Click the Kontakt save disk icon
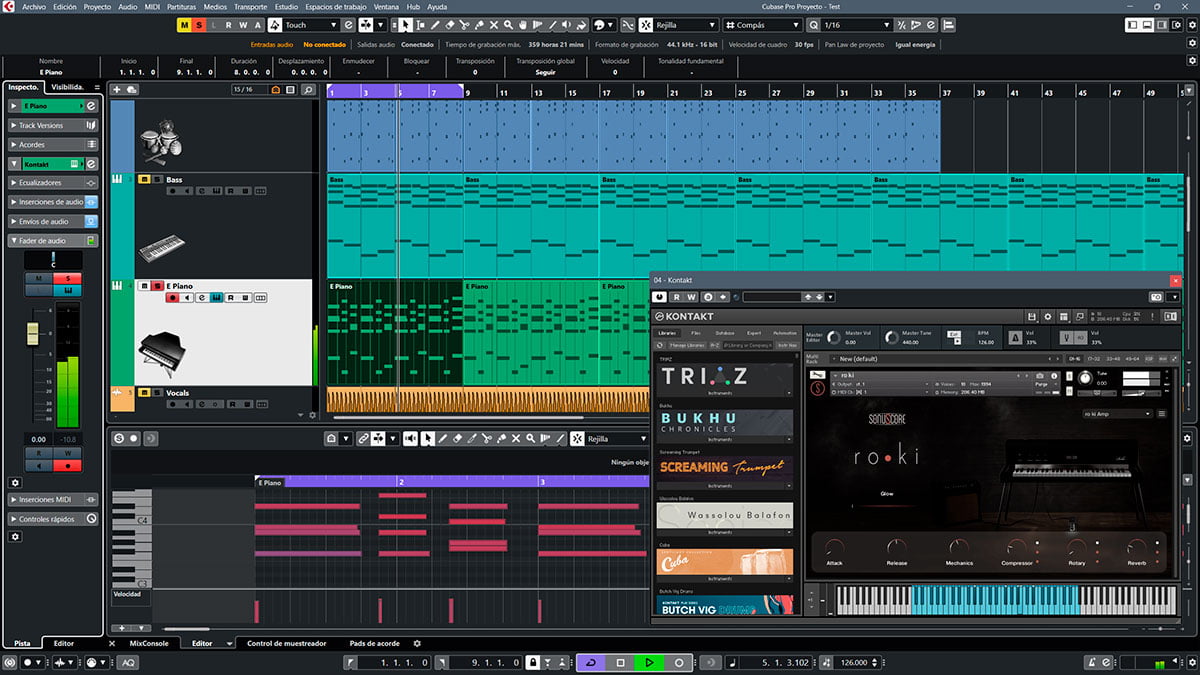This screenshot has width=1200, height=675. 1032,316
